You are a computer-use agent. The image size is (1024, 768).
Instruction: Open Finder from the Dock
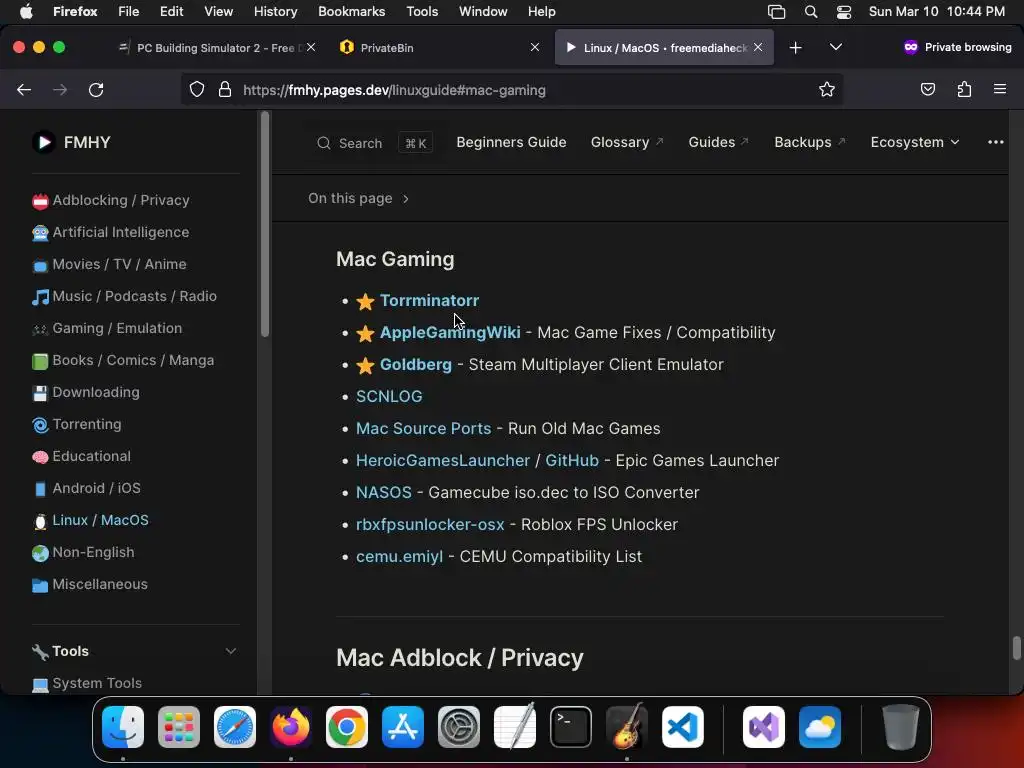(123, 727)
